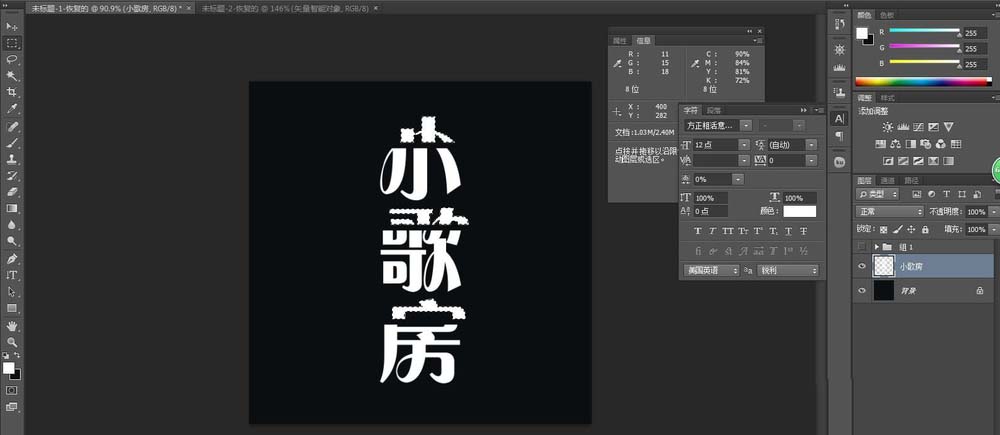Screen dimensions: 1000x435
Task: Select the Zoom tool in the toolbar
Action: 13,342
